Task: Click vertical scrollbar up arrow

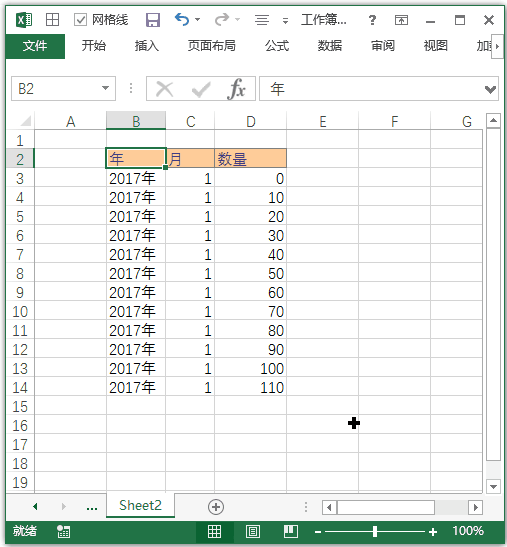Action: coord(493,121)
